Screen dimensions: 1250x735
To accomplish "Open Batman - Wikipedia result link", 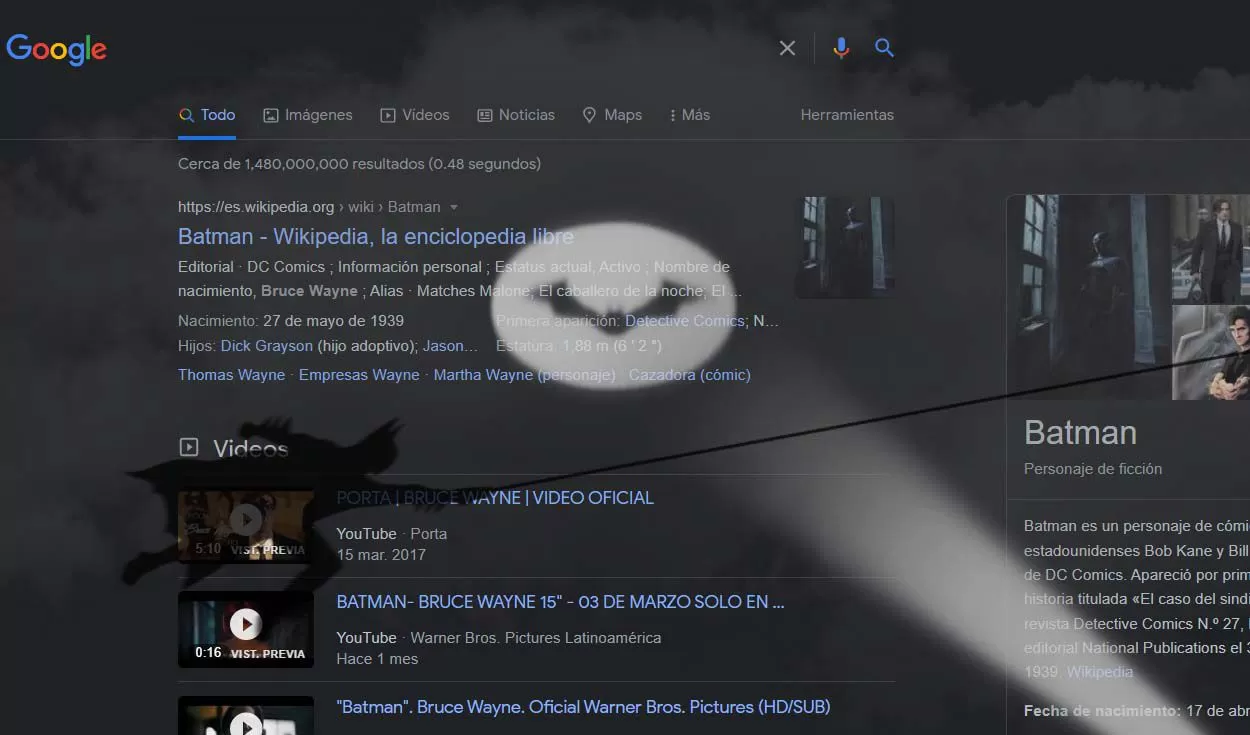I will point(375,237).
